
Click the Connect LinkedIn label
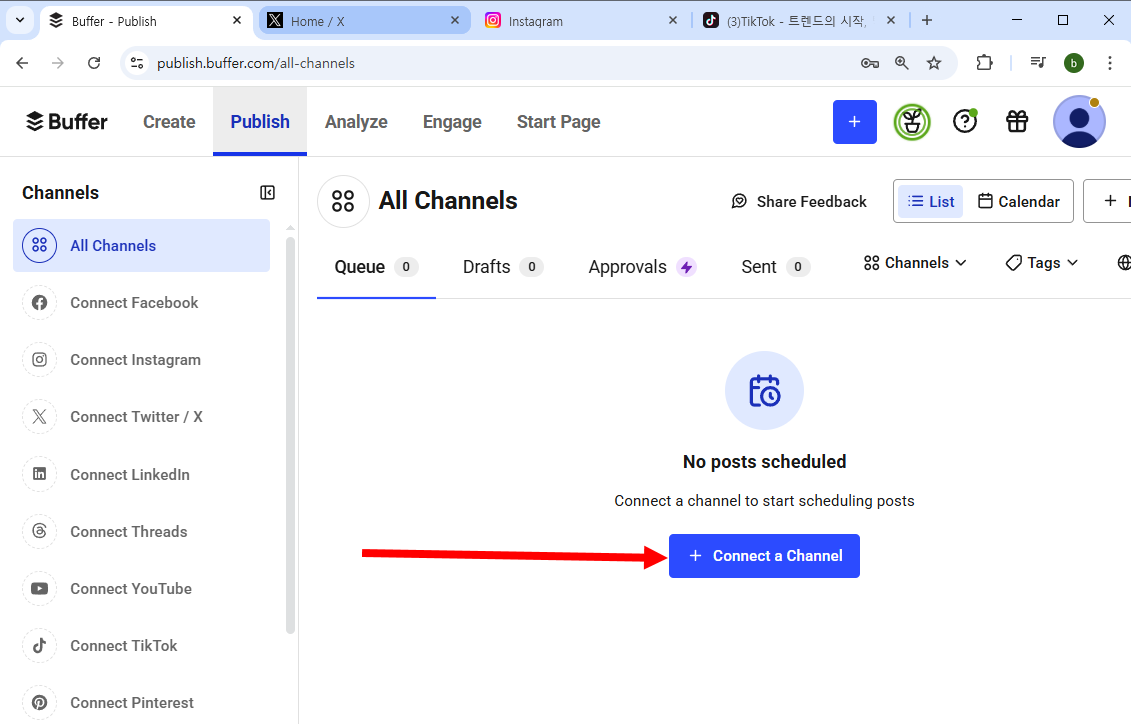[x=130, y=474]
